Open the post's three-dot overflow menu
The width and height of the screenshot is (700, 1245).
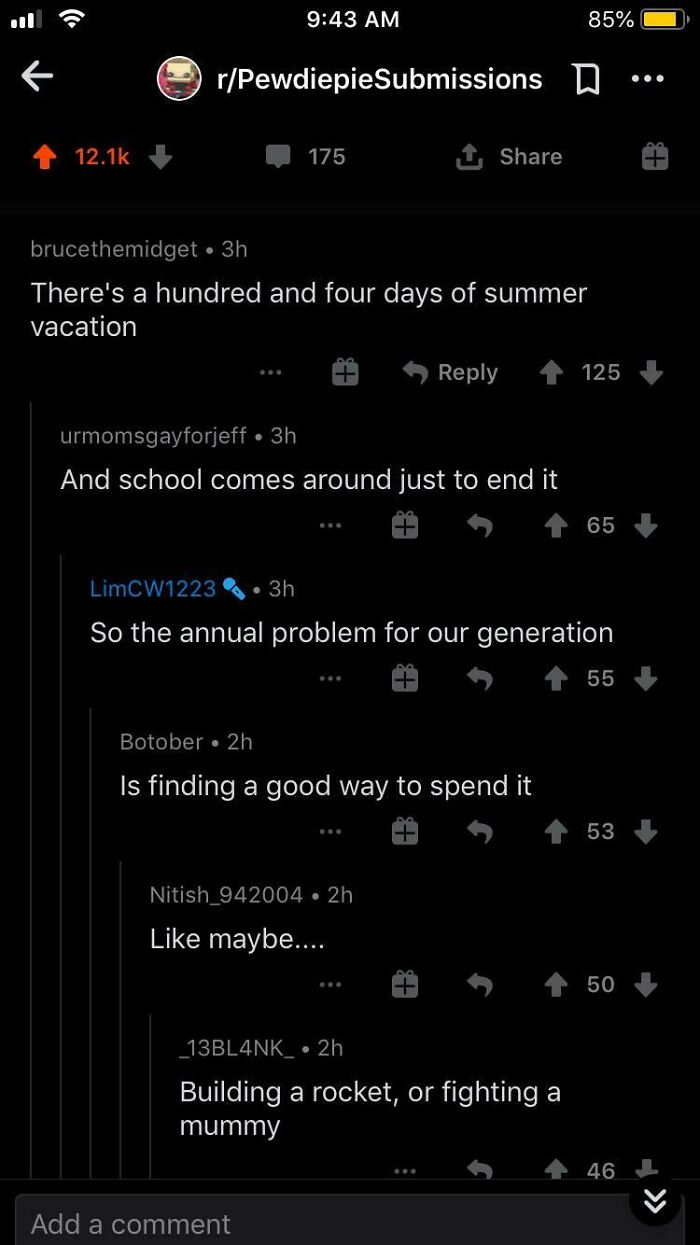point(647,79)
